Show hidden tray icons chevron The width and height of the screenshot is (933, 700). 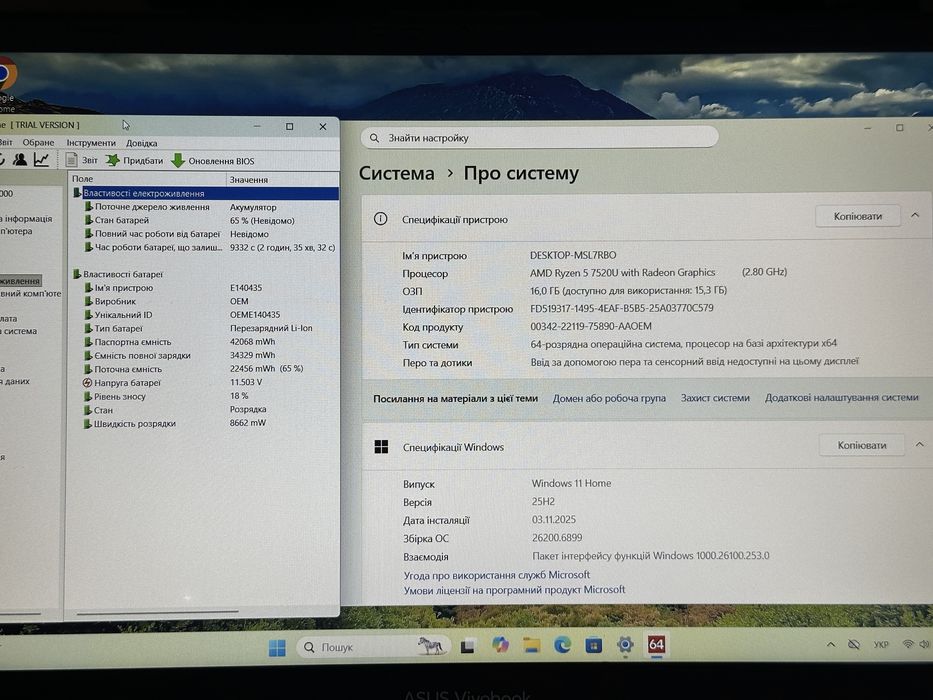(831, 645)
